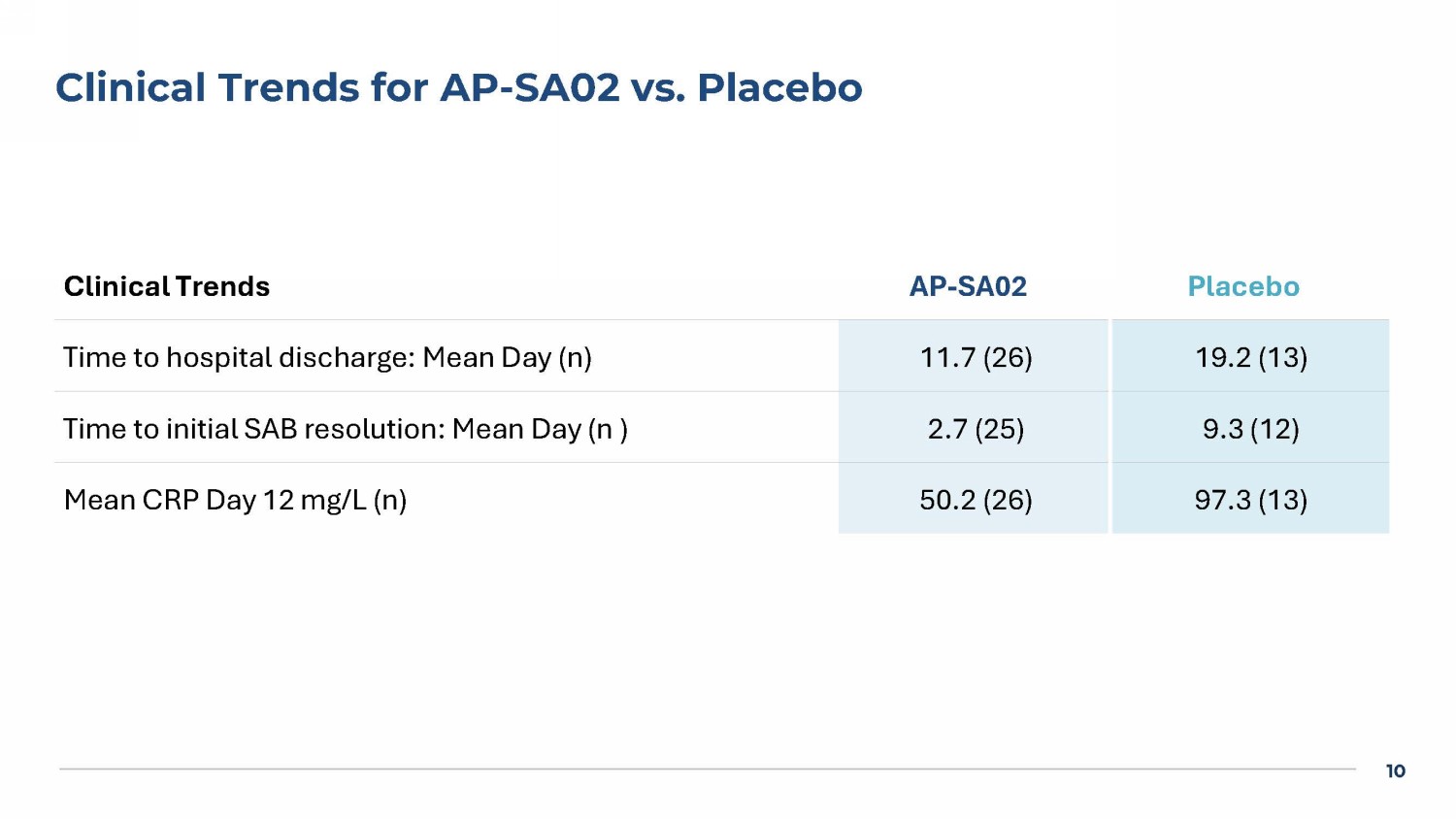
Task: Click the slide title 'Clinical Trends for AP-SA02 vs. Placebo'
Action: [458, 87]
